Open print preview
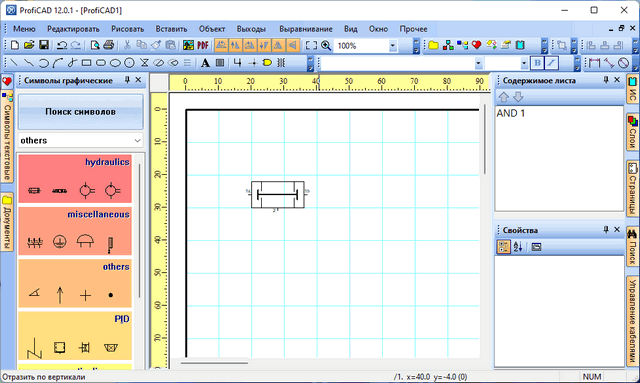 coord(95,45)
